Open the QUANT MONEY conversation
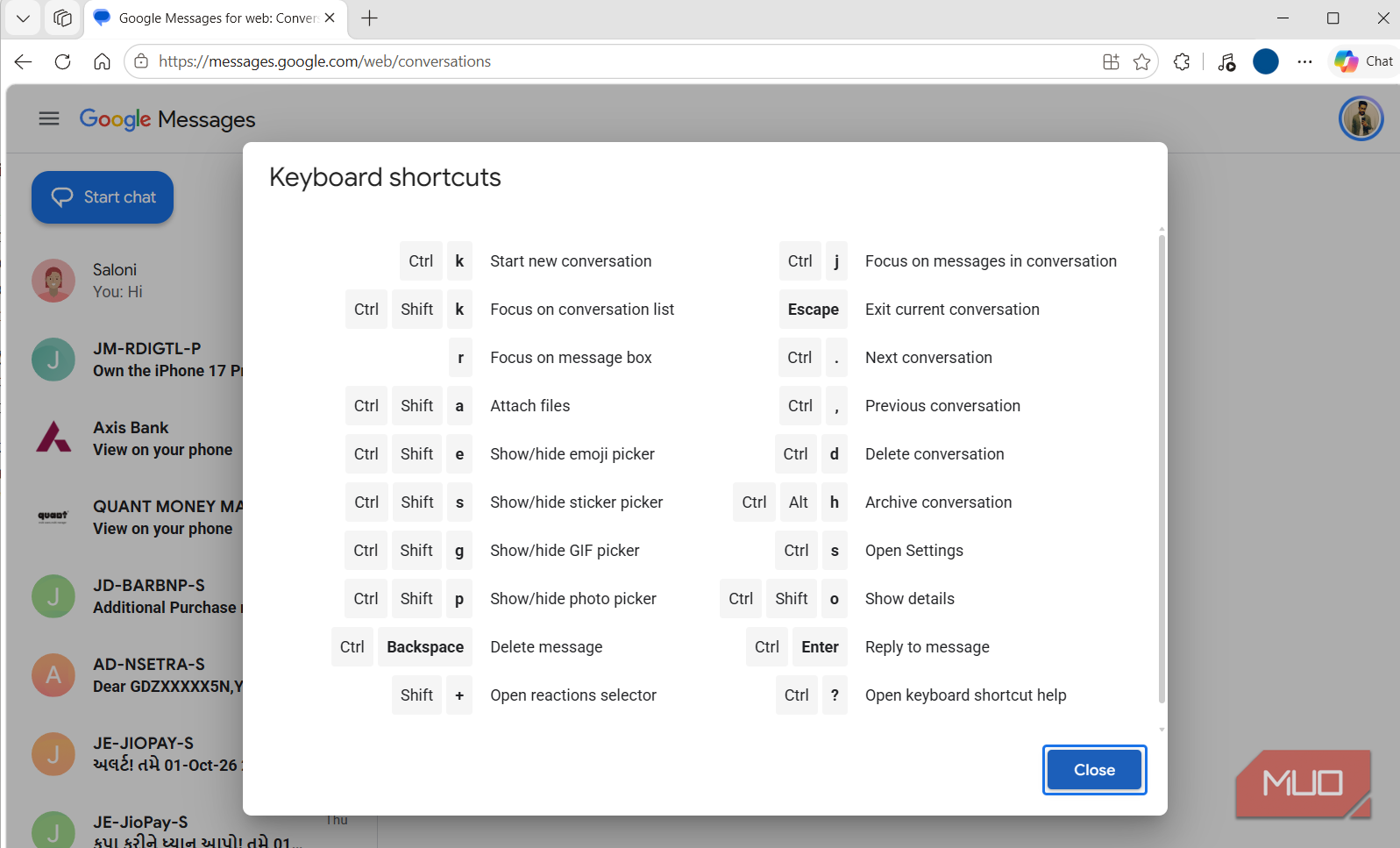 point(137,517)
